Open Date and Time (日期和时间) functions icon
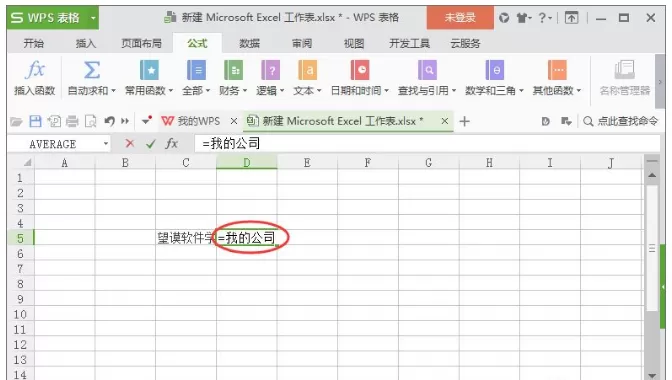Screen dimensions: 672x380 [360, 70]
